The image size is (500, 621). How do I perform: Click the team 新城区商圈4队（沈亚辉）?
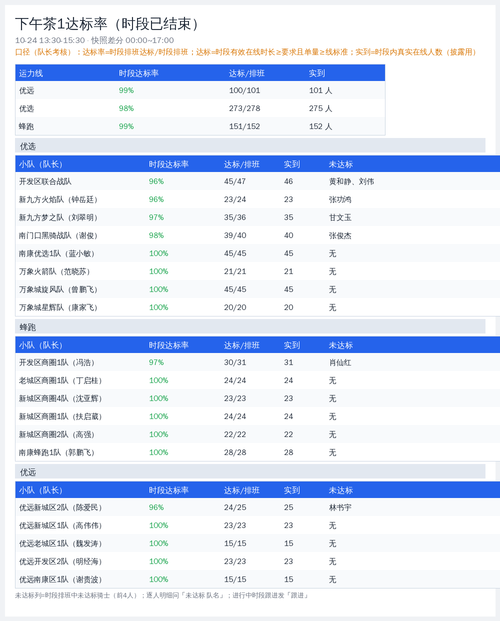(61, 398)
